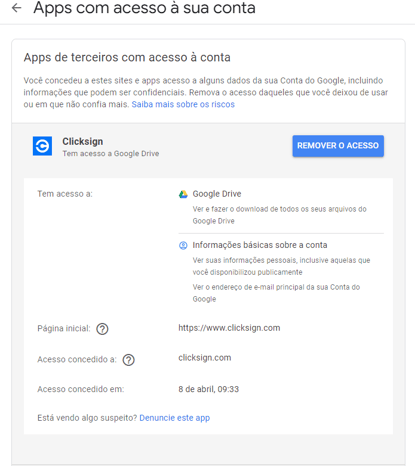Click the https://www.clicksign.com URL text
The width and height of the screenshot is (415, 466).
(229, 328)
